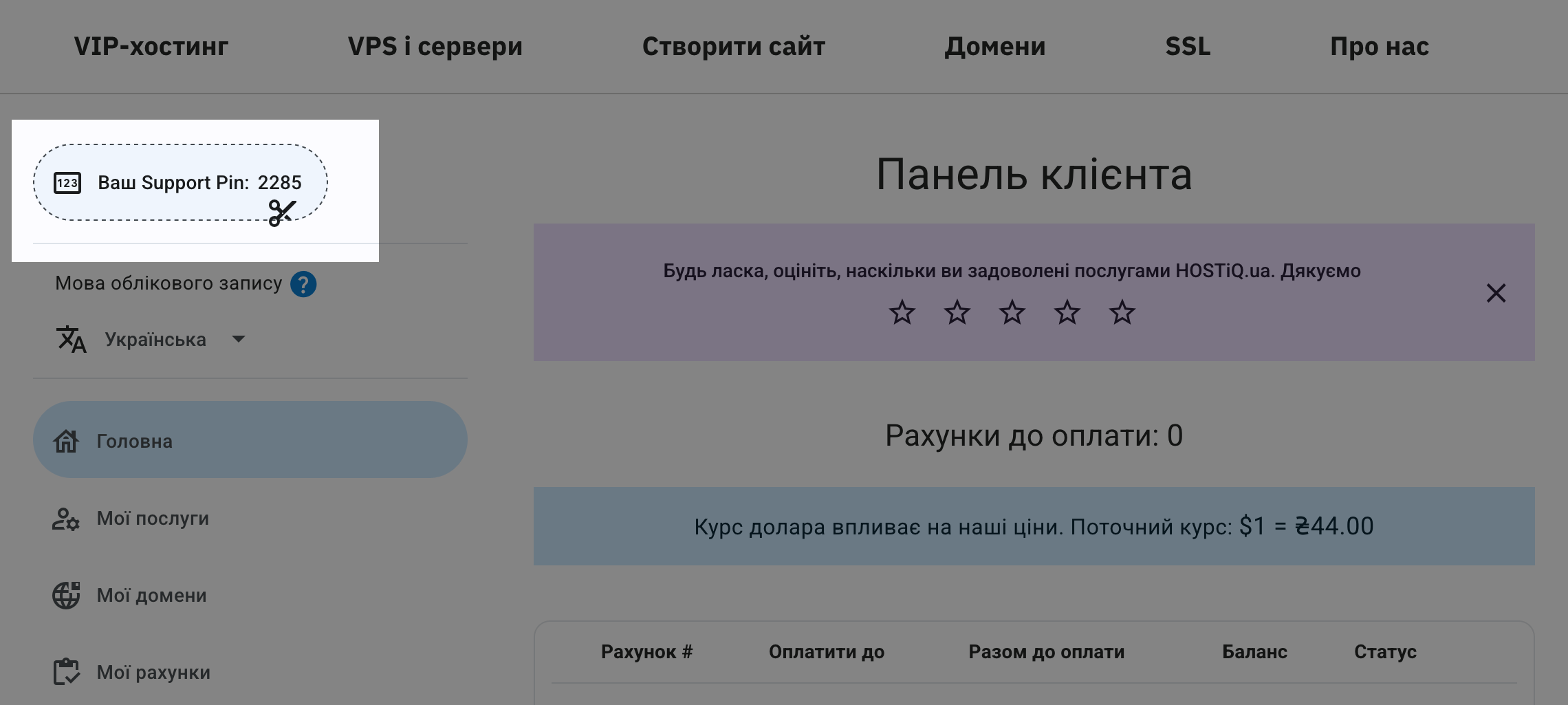This screenshot has height=705, width=1568.
Task: Click the globe icon for Мої домени
Action: 66,596
